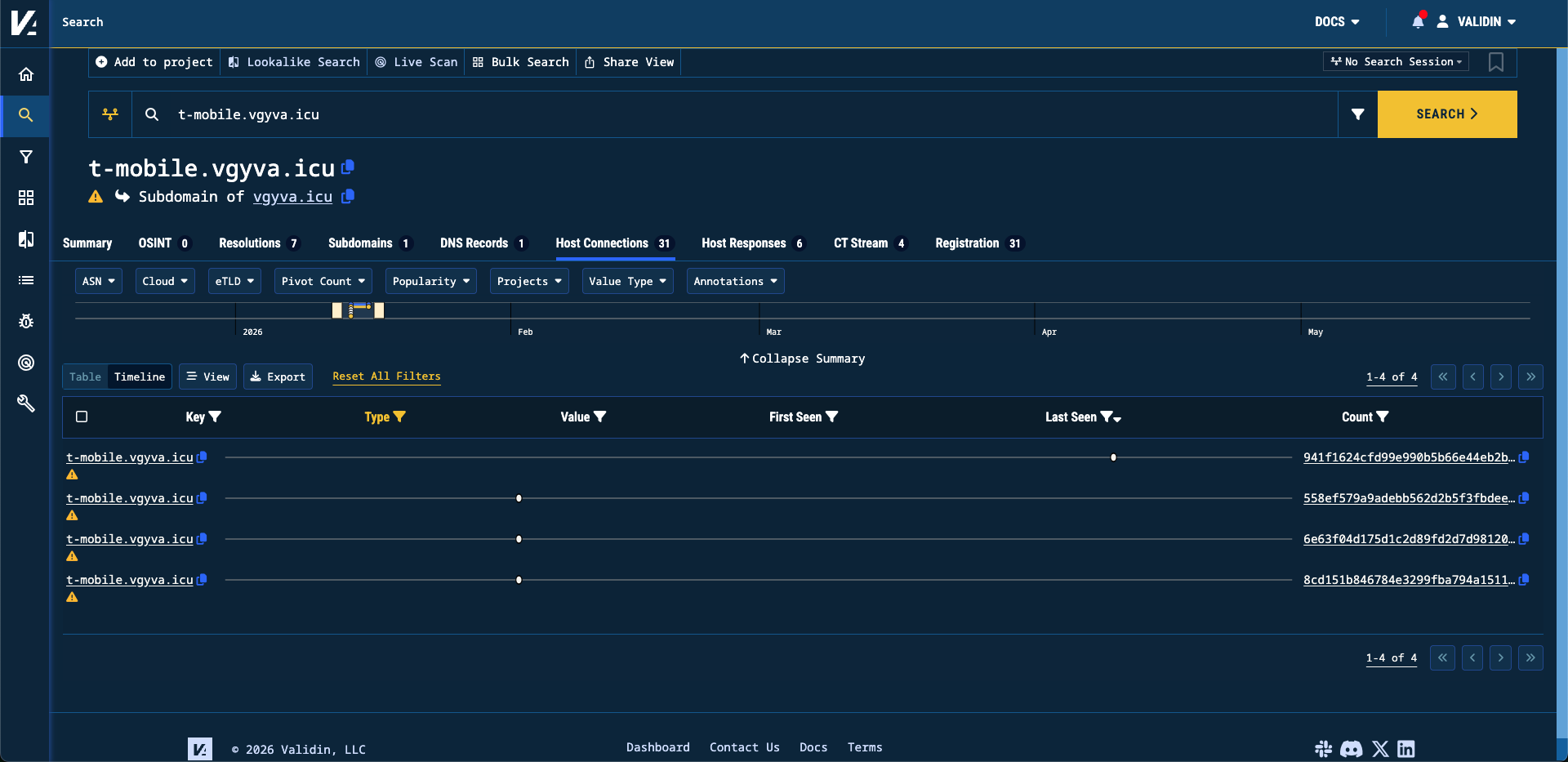1568x762 pixels.
Task: Copy the 8cd151b846784e3299fba794a1511 hash value
Action: (x=1524, y=580)
